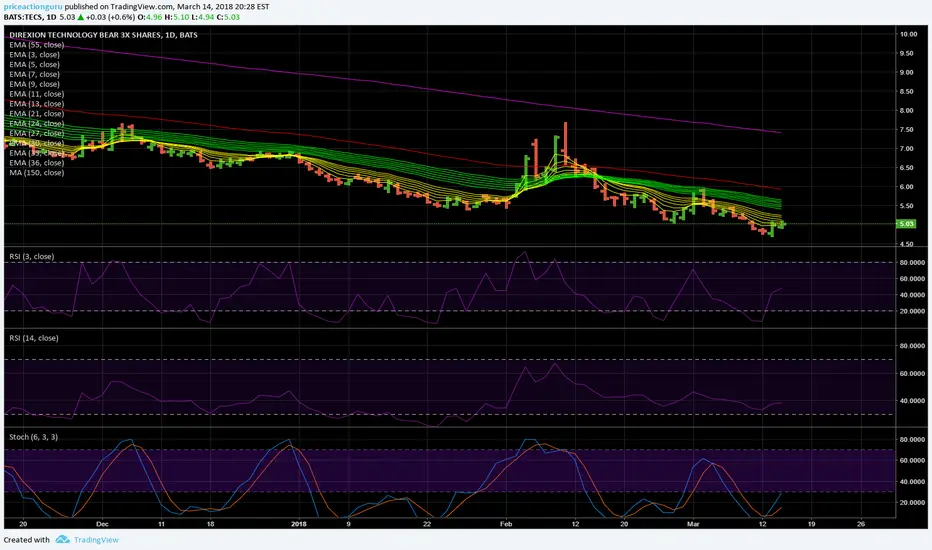Screen dimensions: 932x550
Task: Select the Stoch (6, 3, 3) indicator label
Action: [33, 437]
